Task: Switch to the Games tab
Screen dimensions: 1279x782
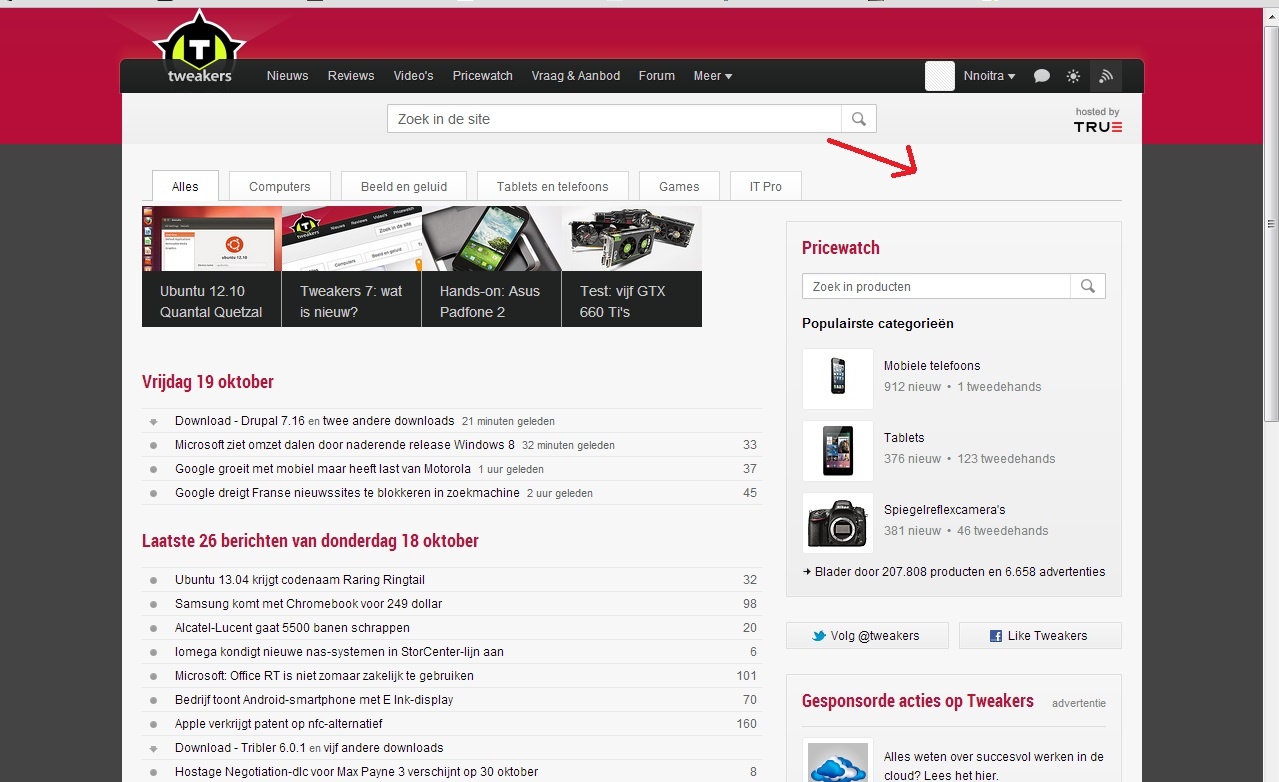Action: coord(679,186)
